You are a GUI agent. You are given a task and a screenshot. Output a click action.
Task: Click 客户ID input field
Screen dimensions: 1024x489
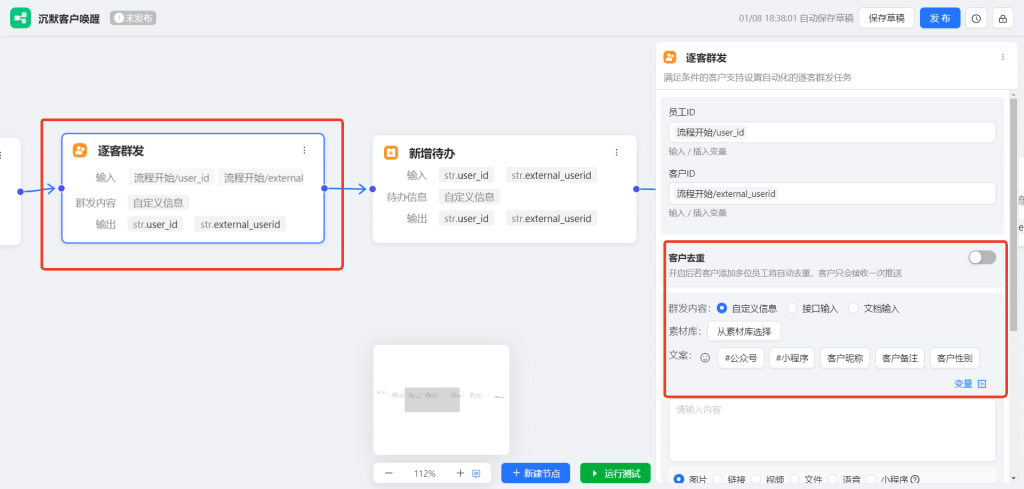pos(833,193)
